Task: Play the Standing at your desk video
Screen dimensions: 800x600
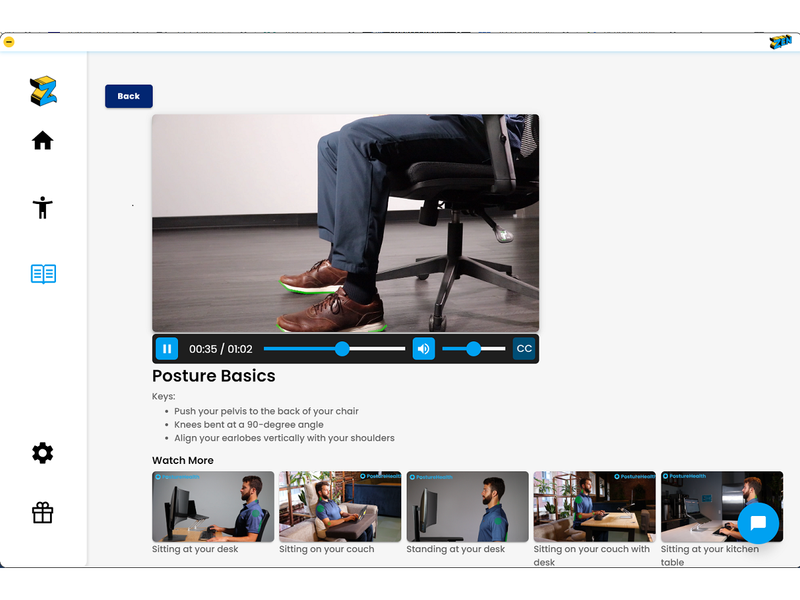Action: pos(467,507)
